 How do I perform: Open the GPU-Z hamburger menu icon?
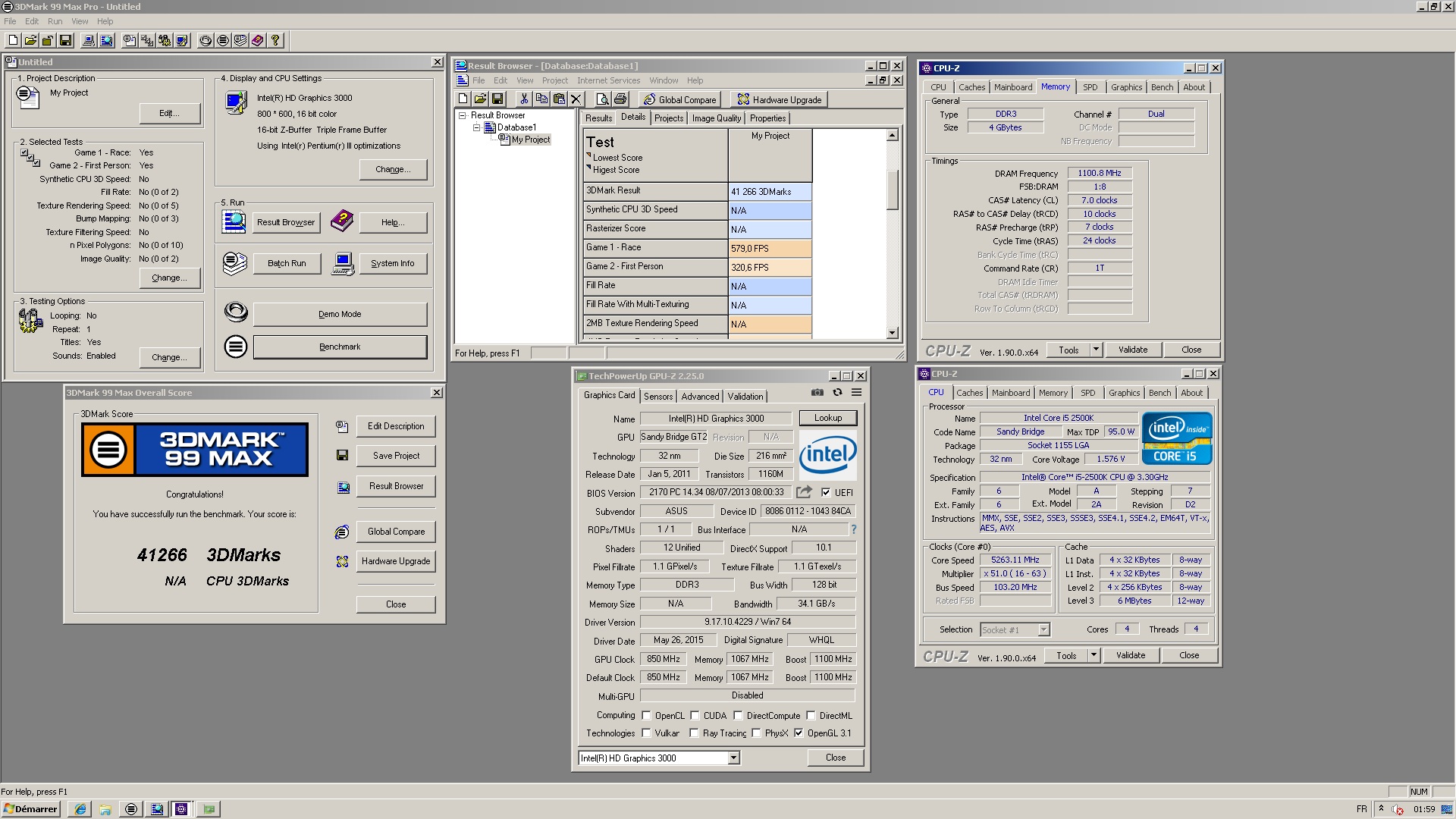(856, 392)
